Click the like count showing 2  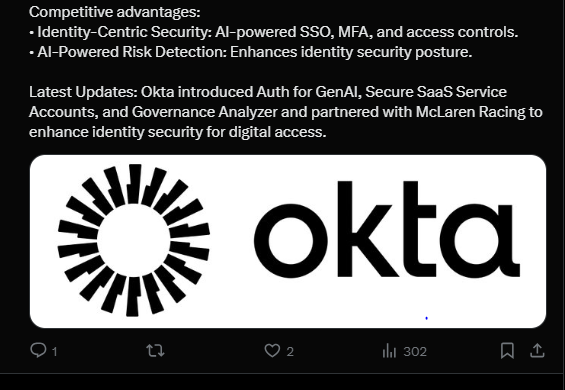[290, 351]
